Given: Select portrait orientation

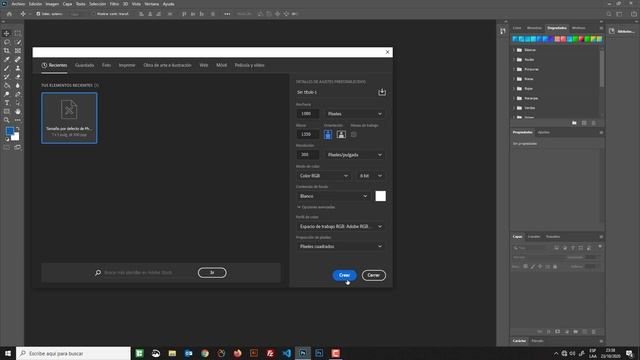Looking at the screenshot, I should pyautogui.click(x=328, y=134).
